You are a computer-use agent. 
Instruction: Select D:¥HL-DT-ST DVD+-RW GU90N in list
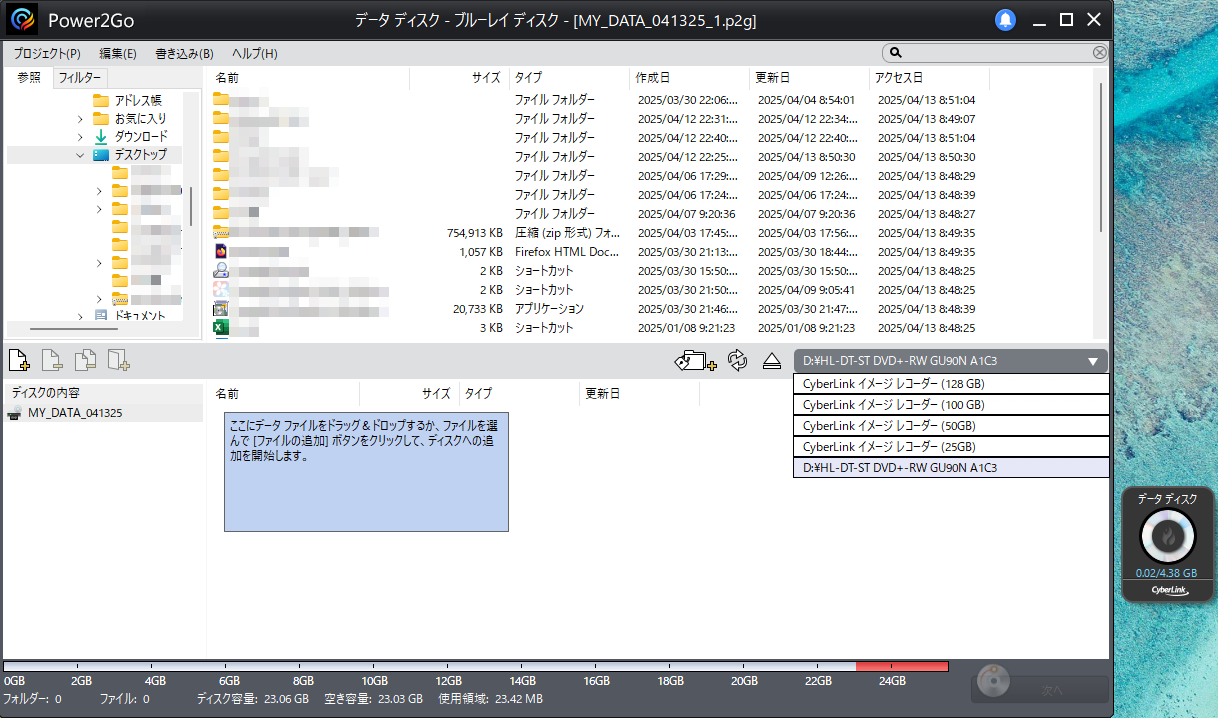[951, 467]
